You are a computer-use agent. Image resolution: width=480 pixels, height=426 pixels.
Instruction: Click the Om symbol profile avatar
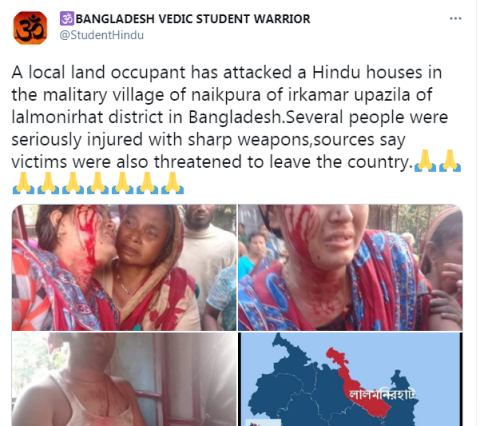[x=30, y=28]
